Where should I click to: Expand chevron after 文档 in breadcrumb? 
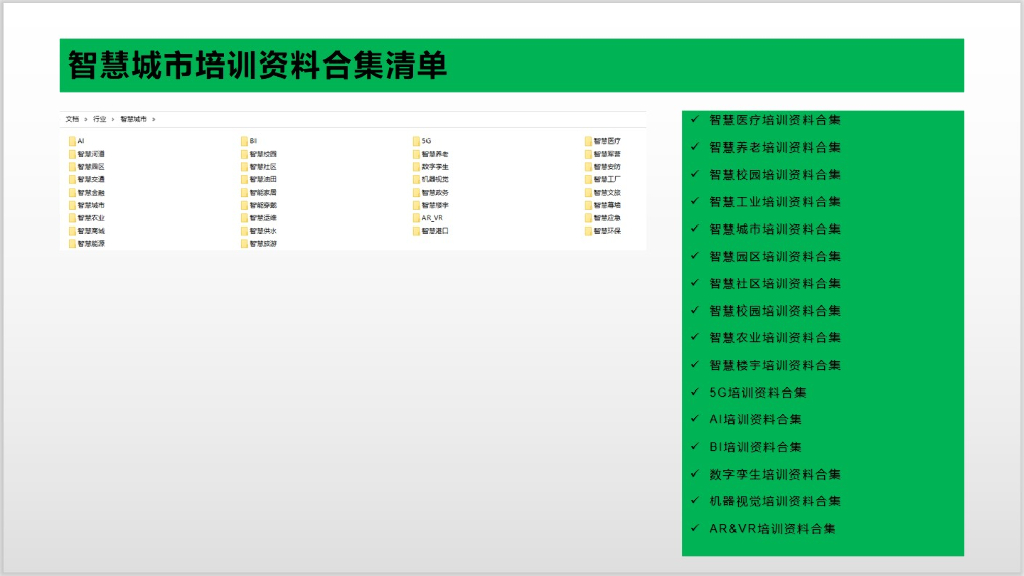tap(86, 119)
